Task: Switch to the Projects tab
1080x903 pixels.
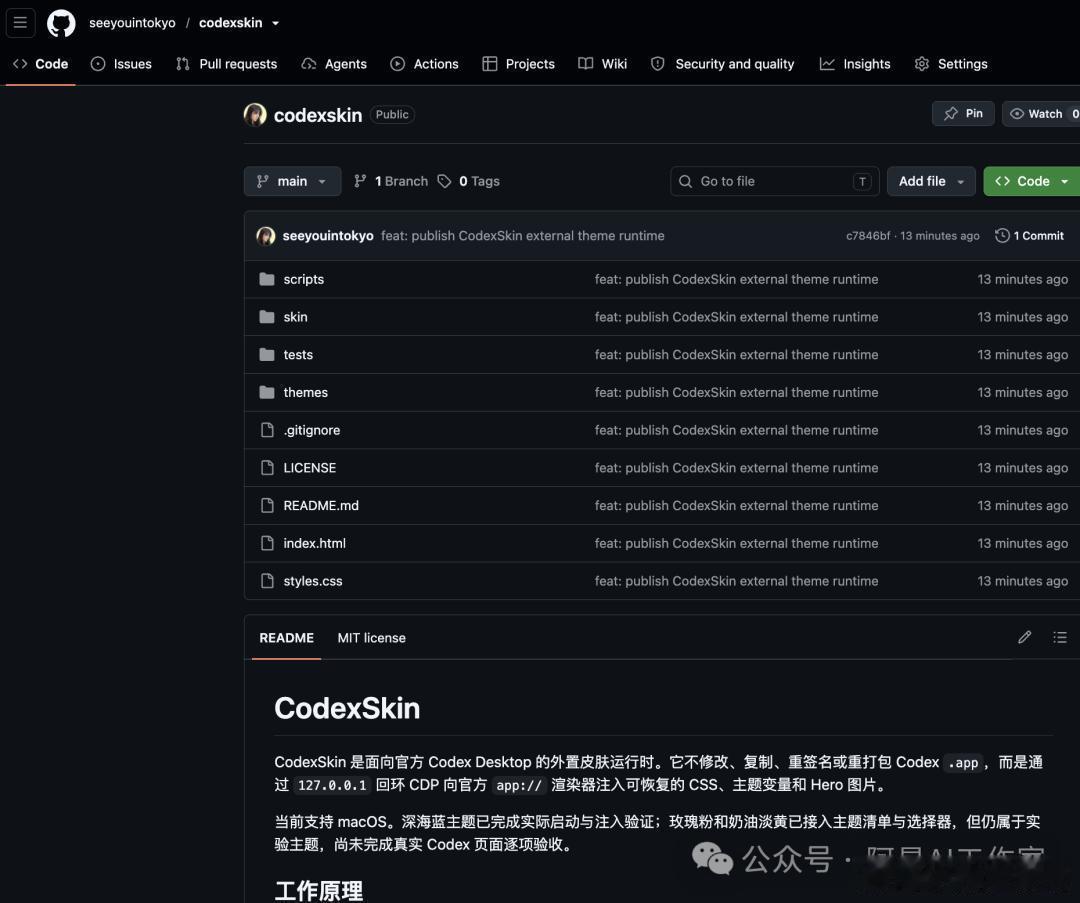Action: [519, 64]
